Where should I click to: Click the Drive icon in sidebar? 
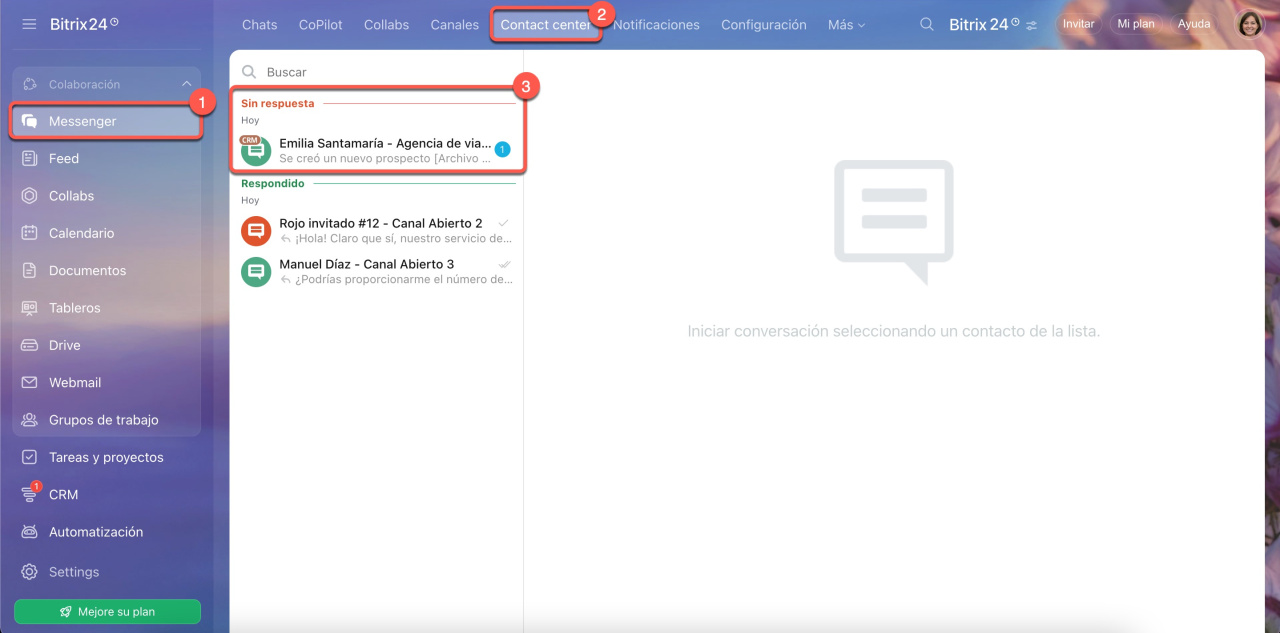pyautogui.click(x=30, y=345)
